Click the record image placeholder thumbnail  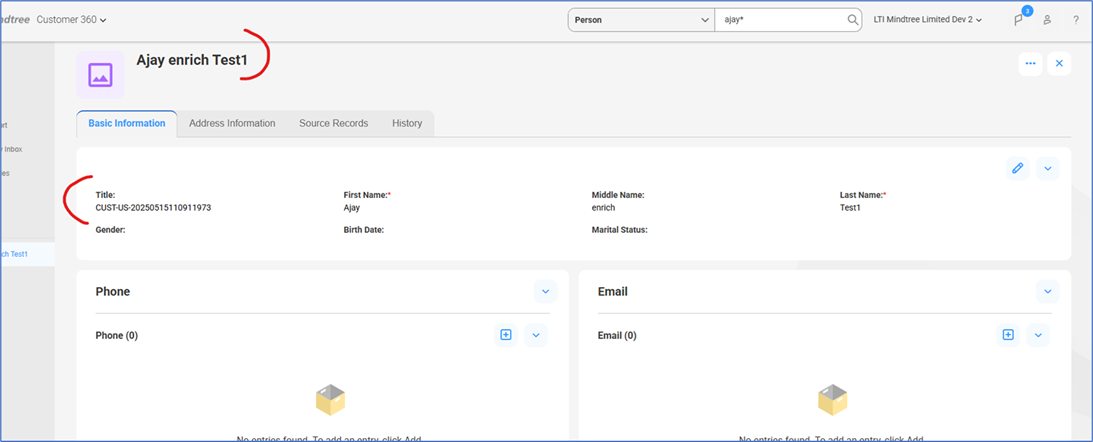click(100, 75)
